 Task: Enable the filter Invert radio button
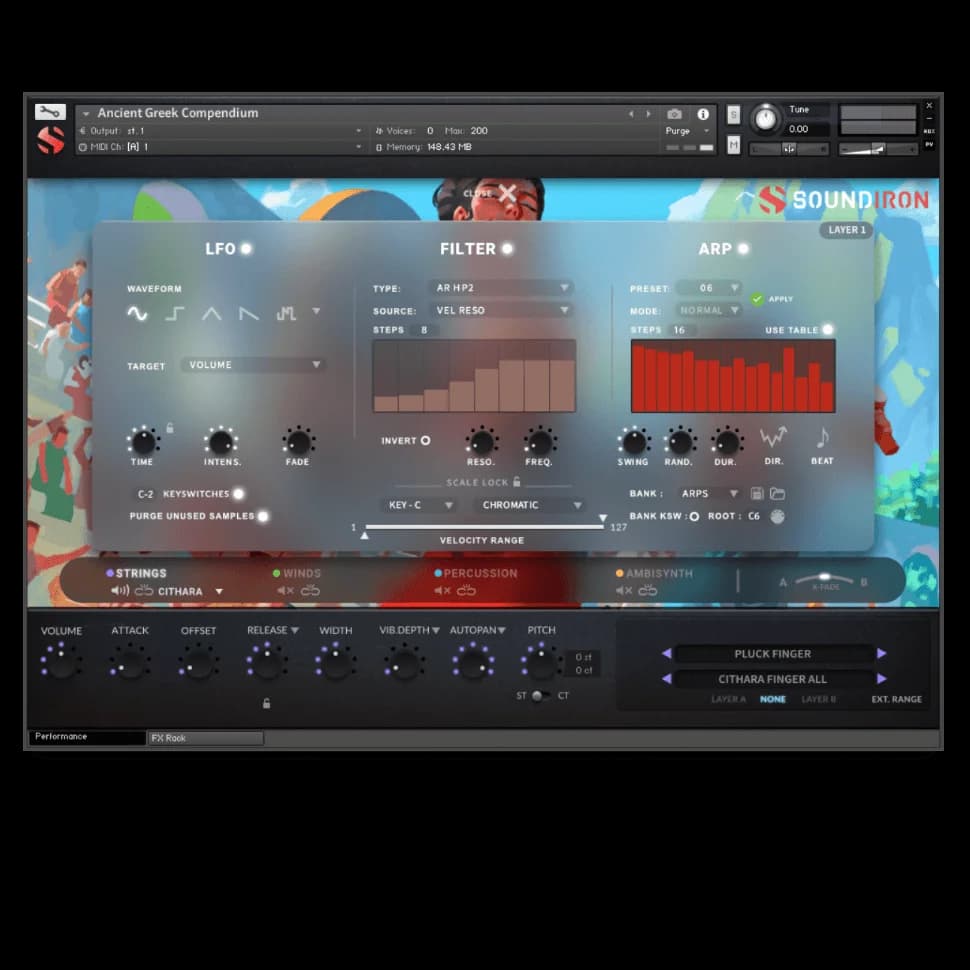click(x=425, y=440)
